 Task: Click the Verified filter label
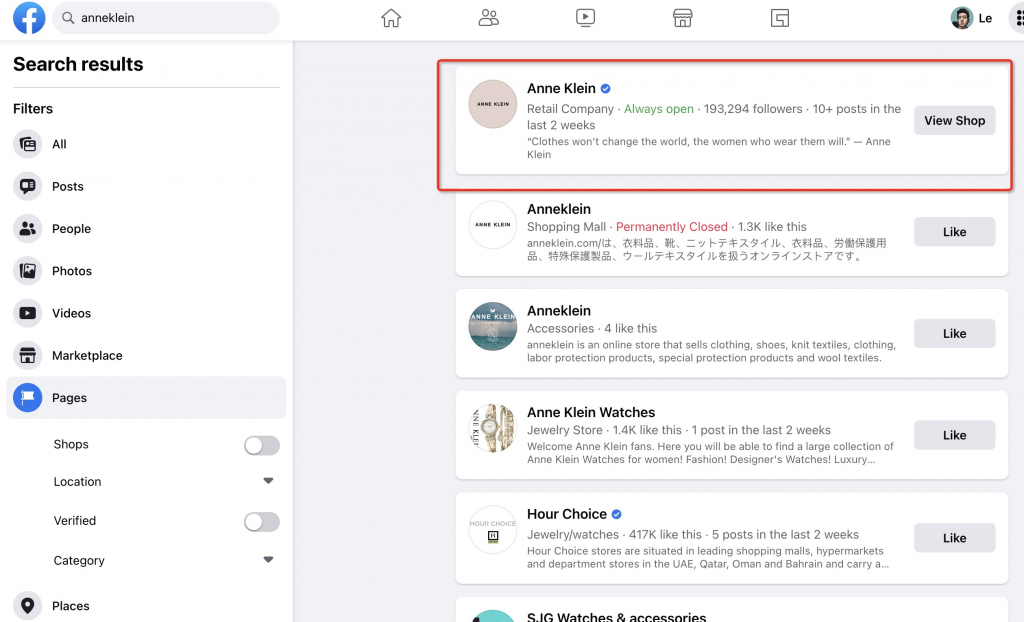[x=75, y=521]
